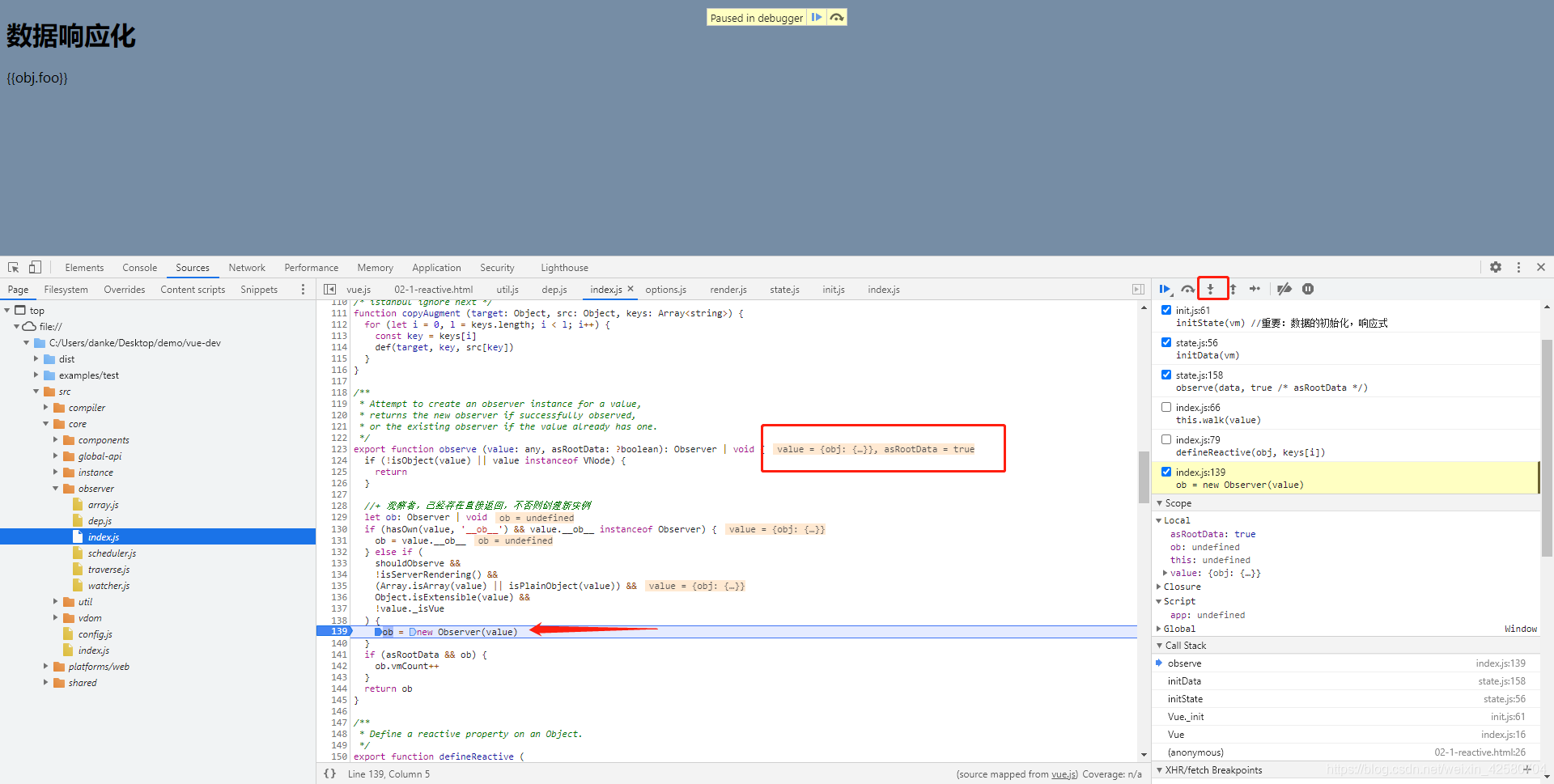The height and width of the screenshot is (784, 1554).
Task: Uncheck the state.js:56 breakpoint
Action: pyautogui.click(x=1166, y=342)
